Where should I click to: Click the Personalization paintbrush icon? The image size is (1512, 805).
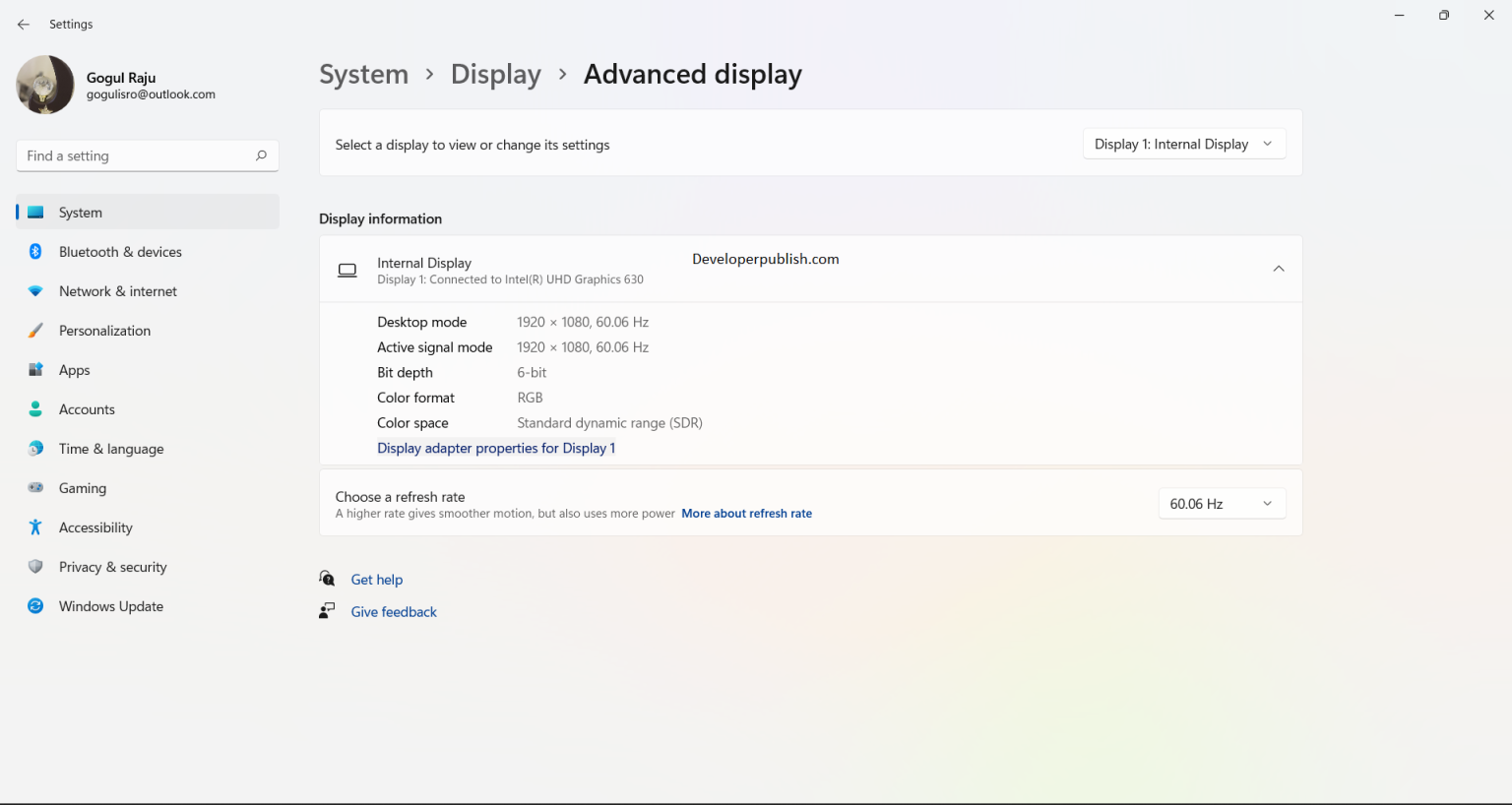point(35,331)
